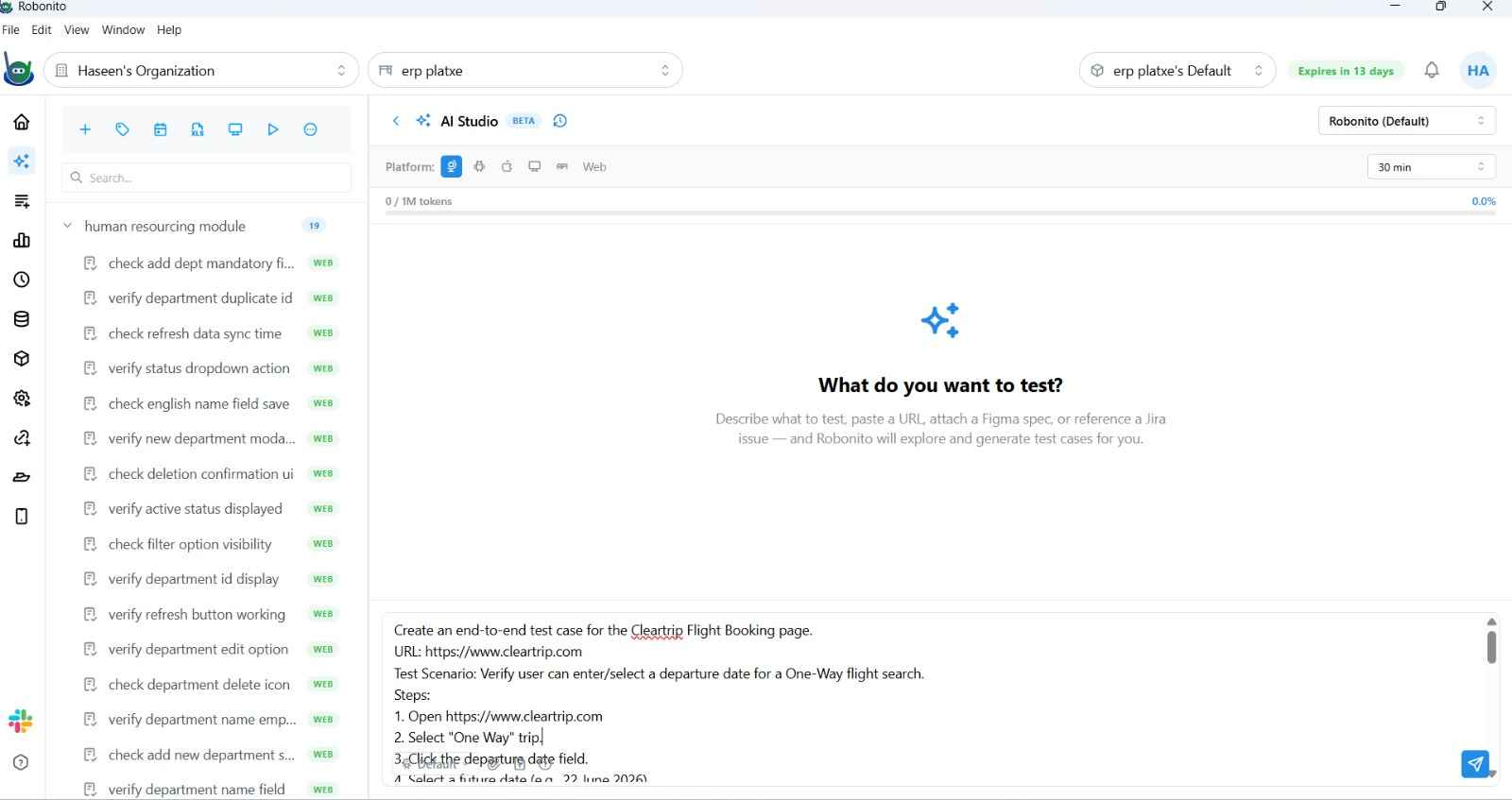Open Haseen's Organization dropdown
The image size is (1512, 800).
[x=201, y=71]
